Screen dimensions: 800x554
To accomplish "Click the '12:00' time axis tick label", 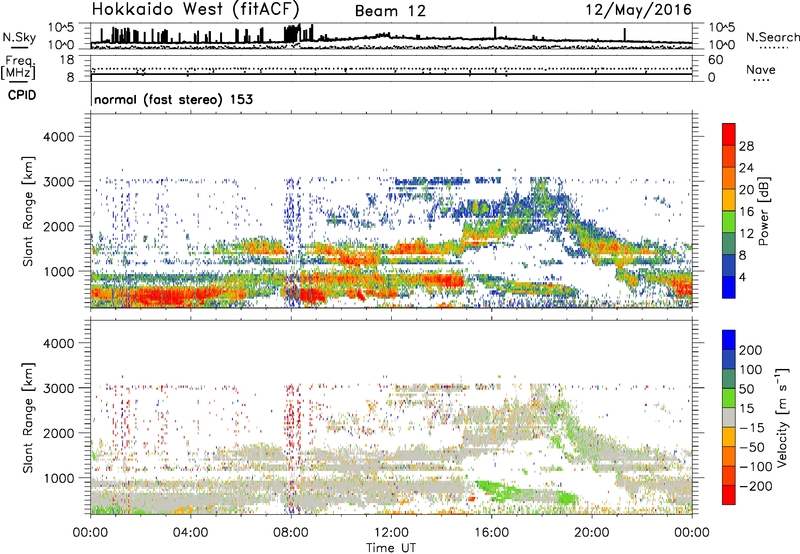I will [x=391, y=533].
